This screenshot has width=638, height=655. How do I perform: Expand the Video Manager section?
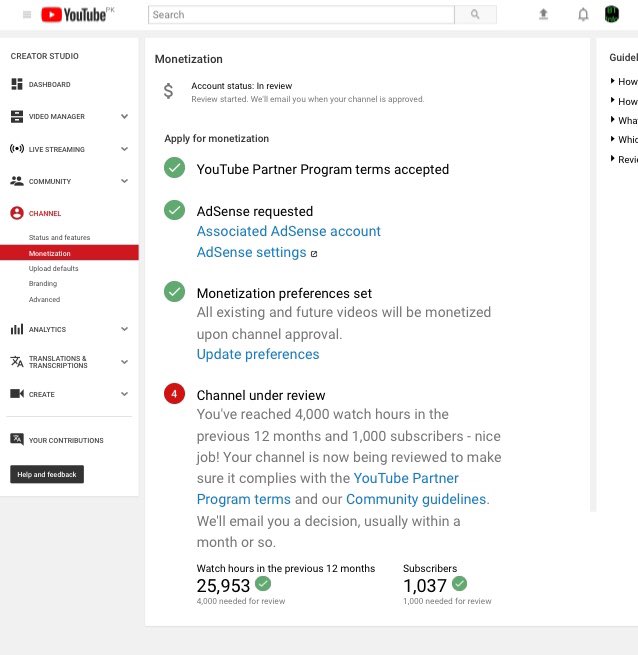click(x=125, y=117)
